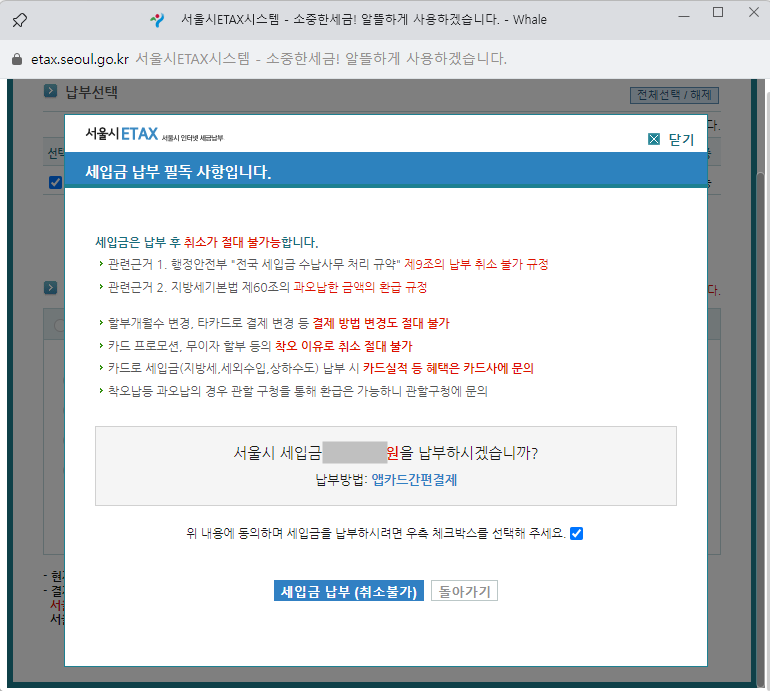Maximize the Whale browser window
770x691 pixels.
[x=718, y=13]
